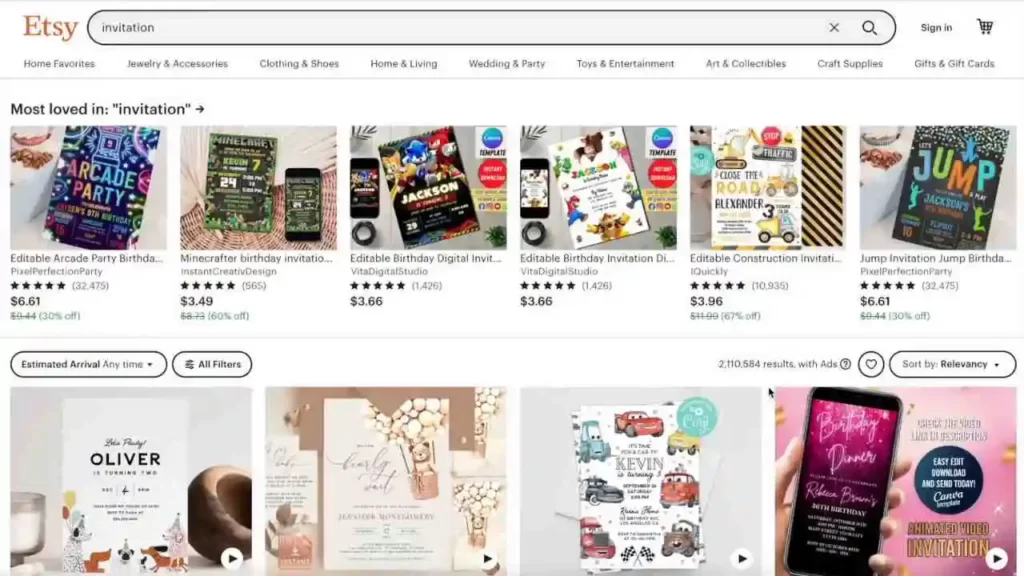Open the Wedding & Party category
This screenshot has width=1024, height=576.
pos(507,63)
